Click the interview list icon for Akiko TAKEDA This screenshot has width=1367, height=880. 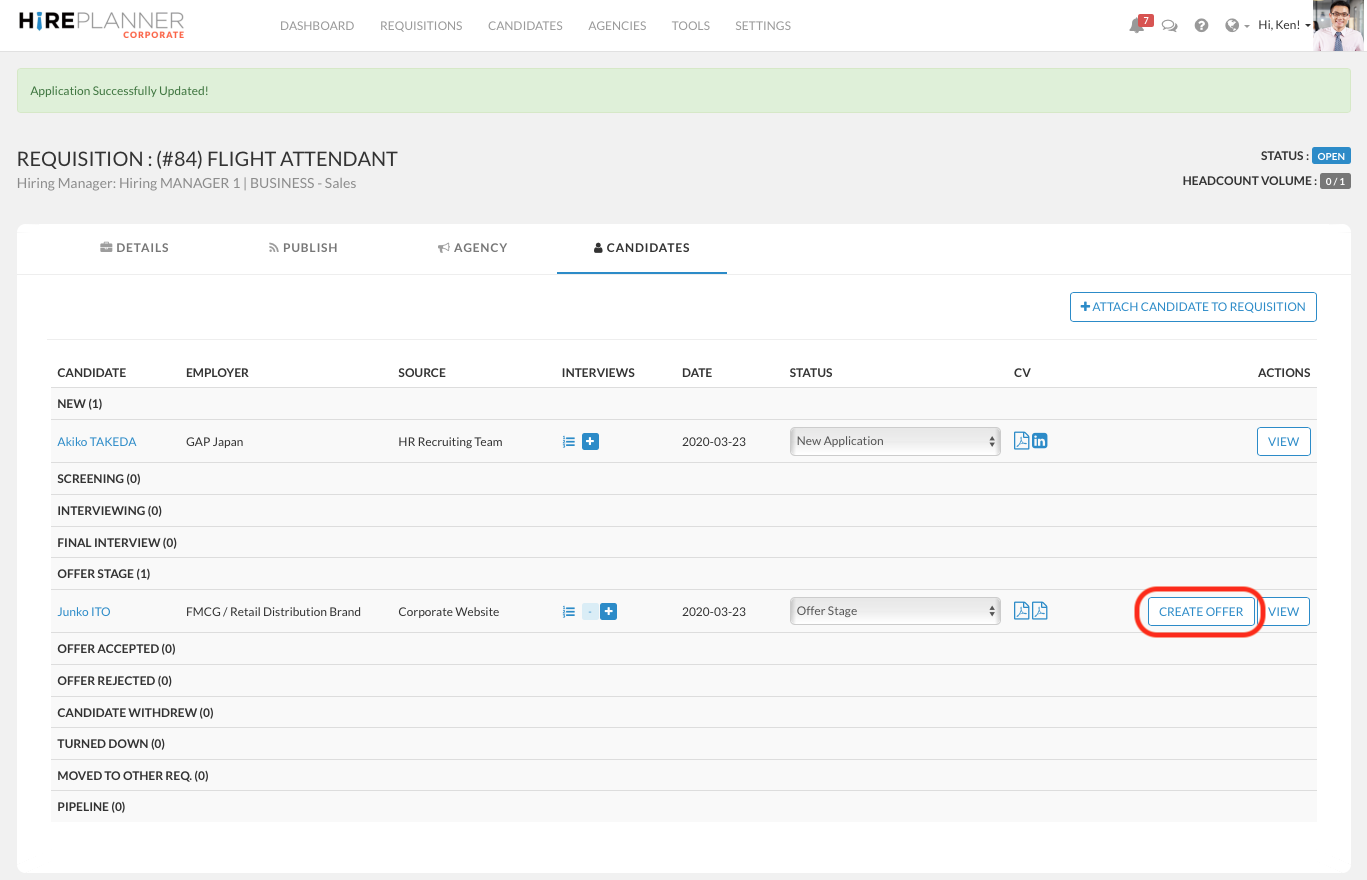click(x=568, y=441)
